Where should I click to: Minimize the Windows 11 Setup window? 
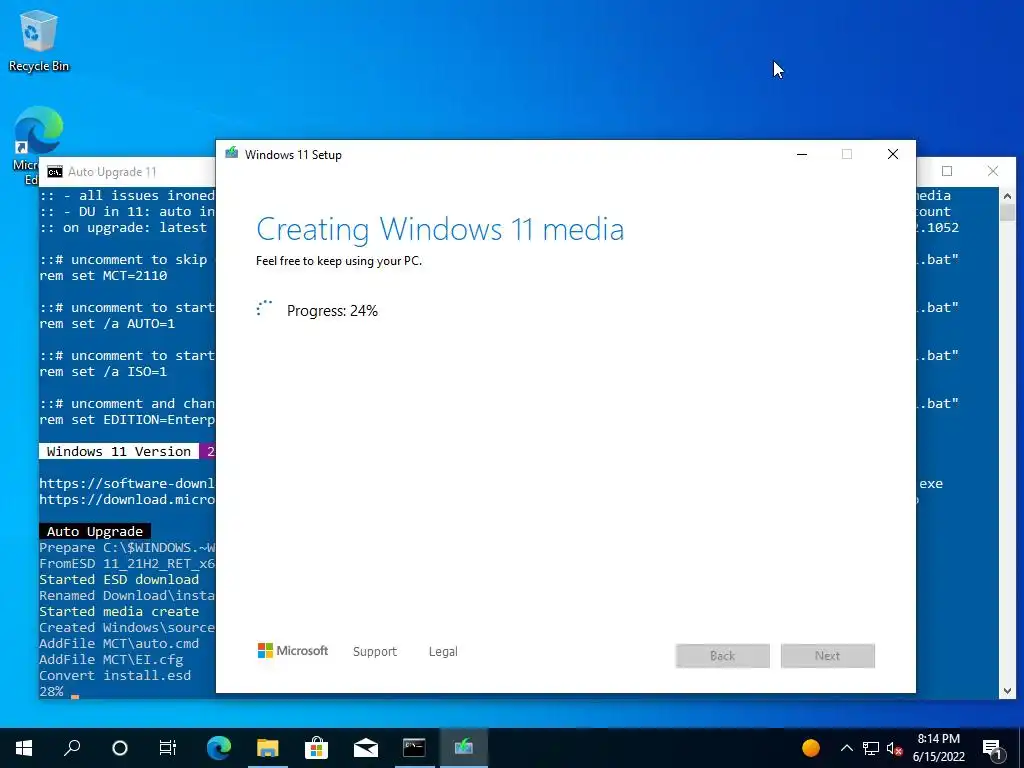tap(802, 154)
